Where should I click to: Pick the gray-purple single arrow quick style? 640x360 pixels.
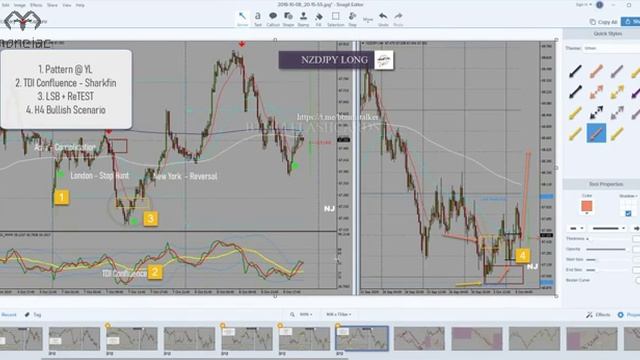pos(617,71)
